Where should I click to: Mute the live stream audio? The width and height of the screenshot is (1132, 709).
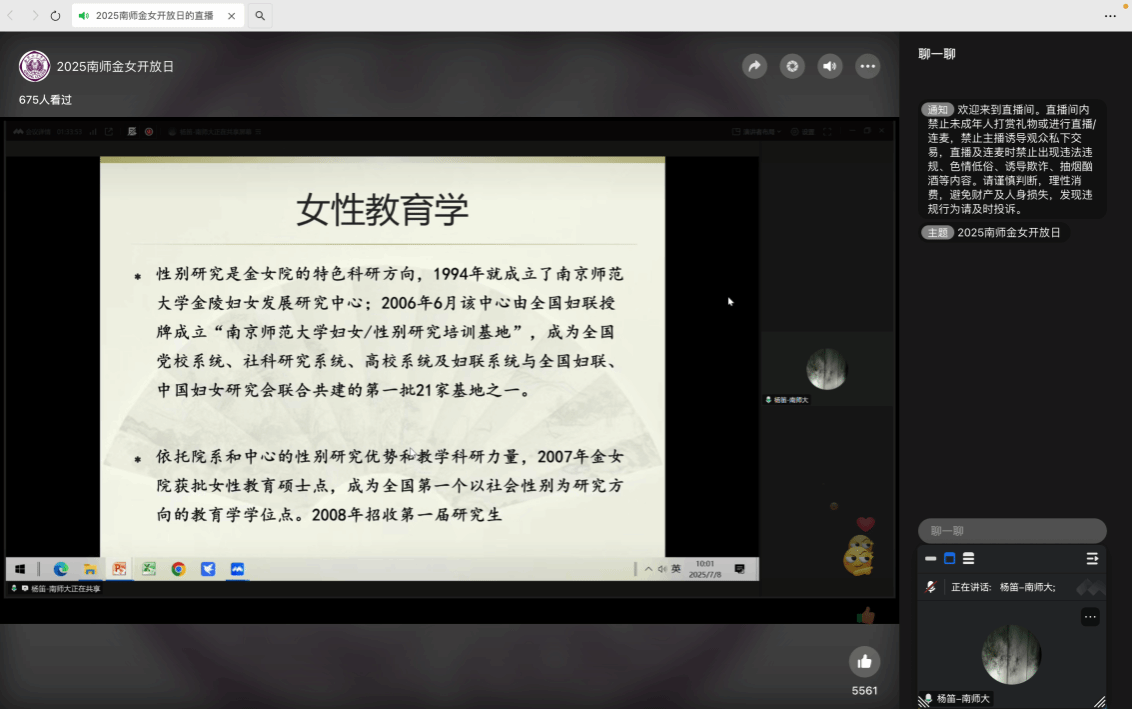pyautogui.click(x=830, y=66)
